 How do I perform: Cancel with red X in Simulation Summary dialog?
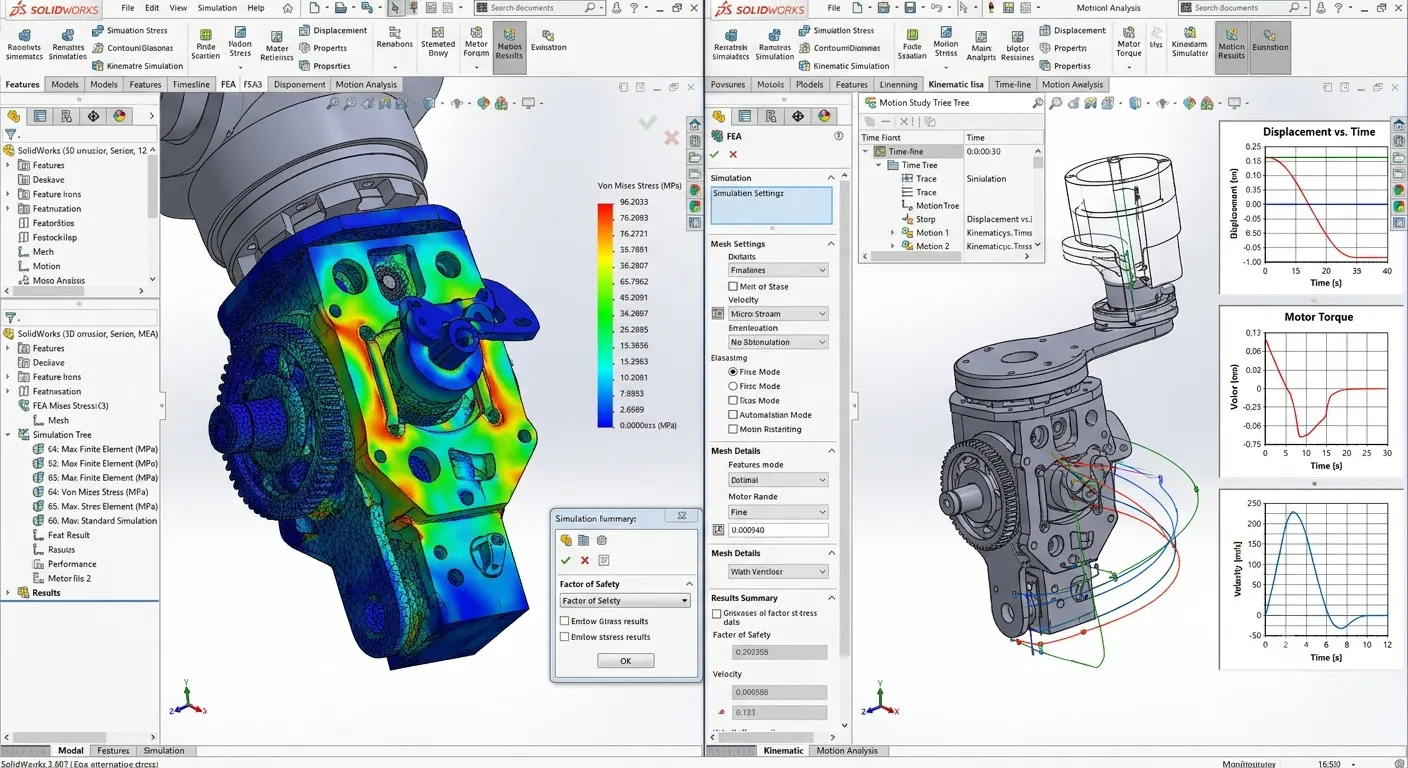click(585, 560)
